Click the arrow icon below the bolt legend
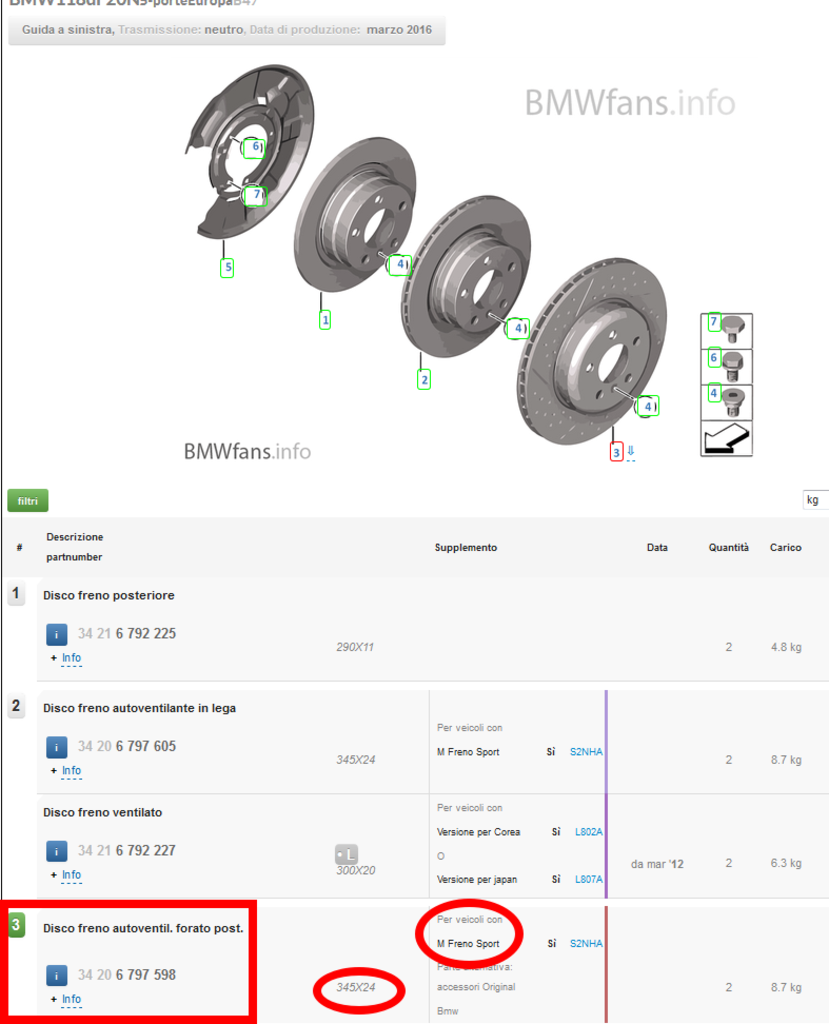The height and width of the screenshot is (1024, 829). (x=726, y=438)
